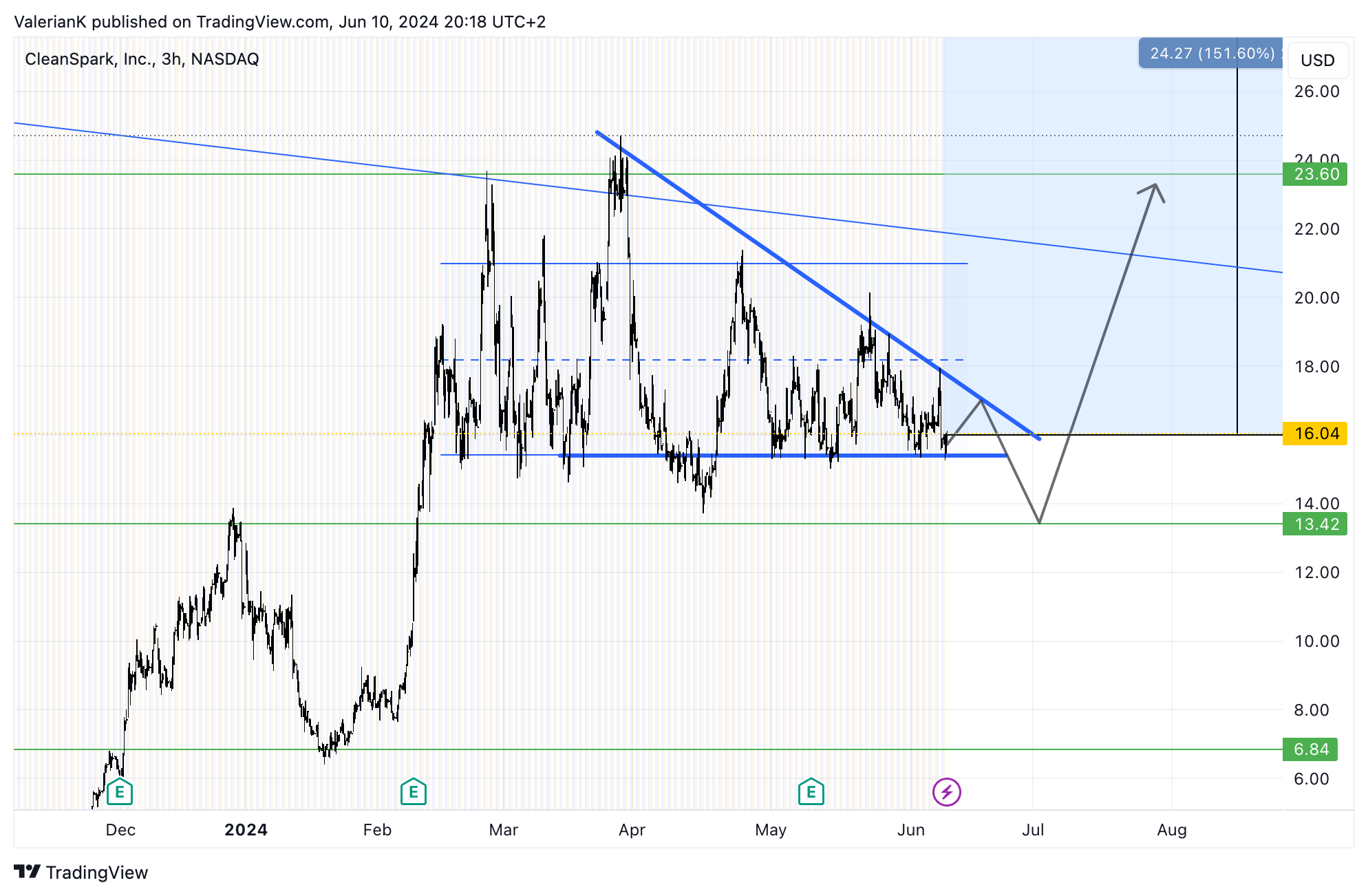Click the 10.00 price axis value
Viewport: 1368px width, 896px height.
tap(1317, 641)
